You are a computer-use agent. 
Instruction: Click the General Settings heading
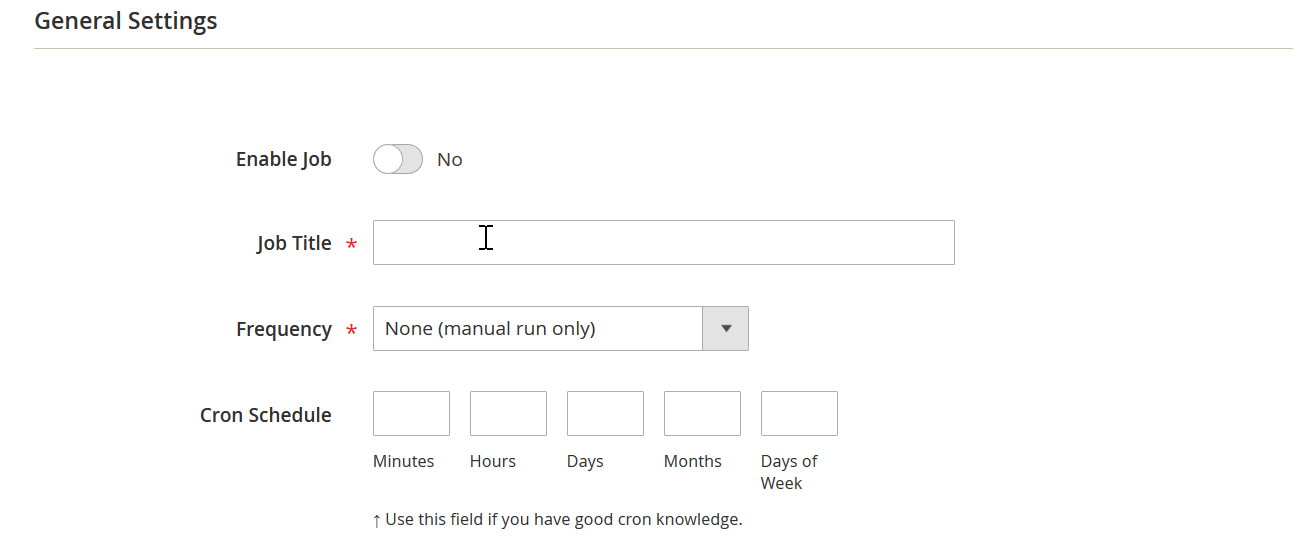[126, 21]
